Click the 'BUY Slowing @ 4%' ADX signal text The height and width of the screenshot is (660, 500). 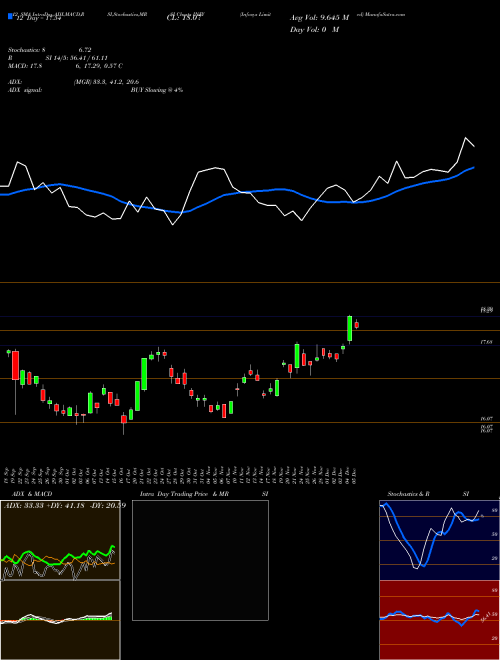click(x=157, y=90)
